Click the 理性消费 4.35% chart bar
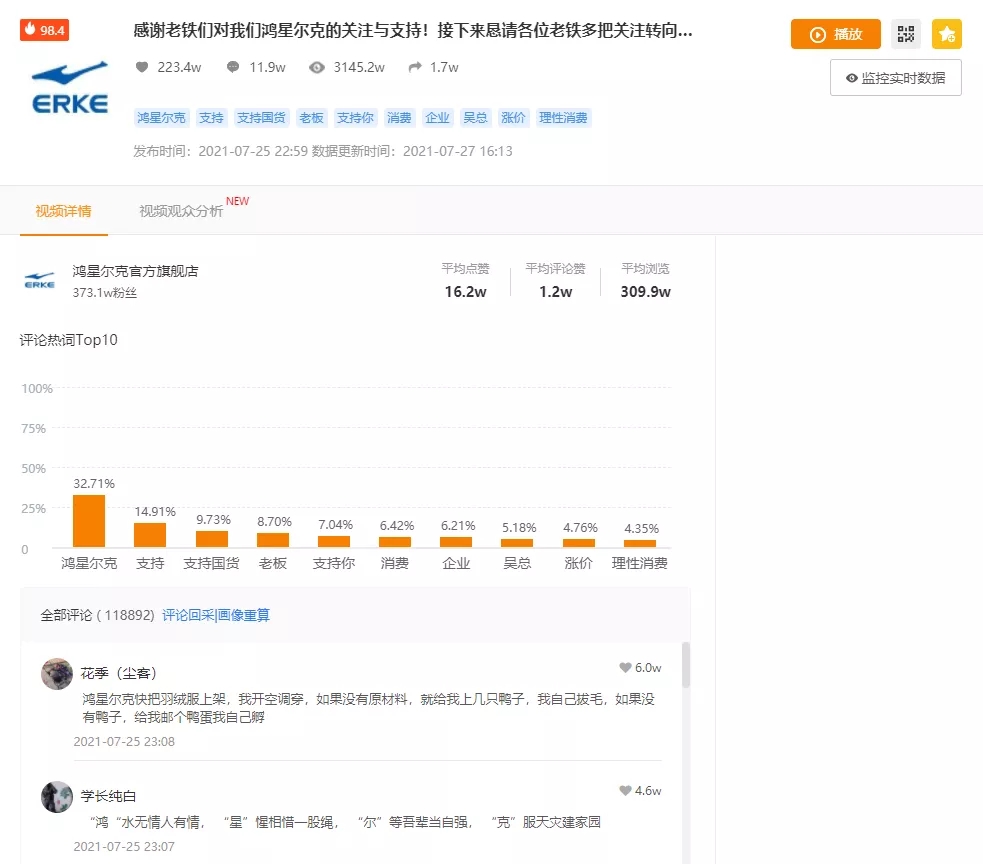983x864 pixels. (640, 544)
